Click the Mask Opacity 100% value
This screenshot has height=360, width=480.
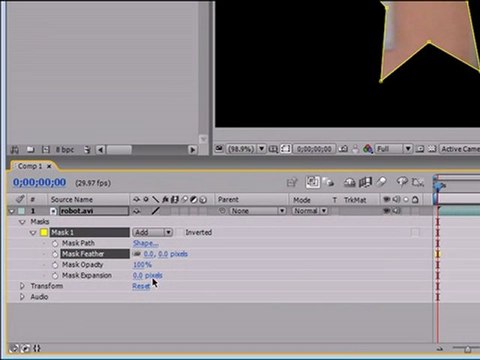pyautogui.click(x=142, y=265)
